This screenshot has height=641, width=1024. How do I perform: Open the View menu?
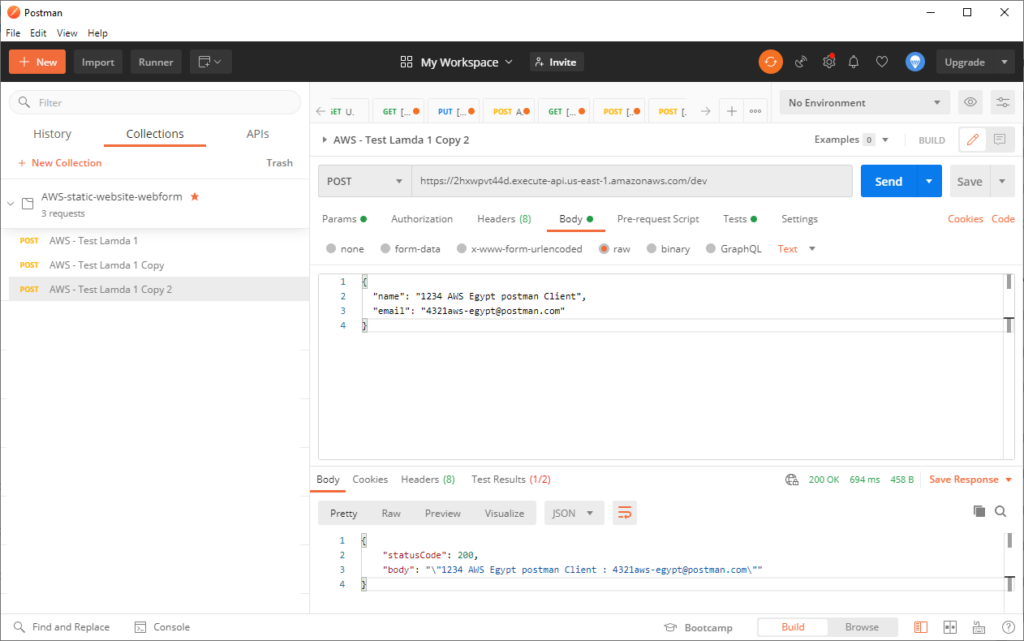coord(66,32)
